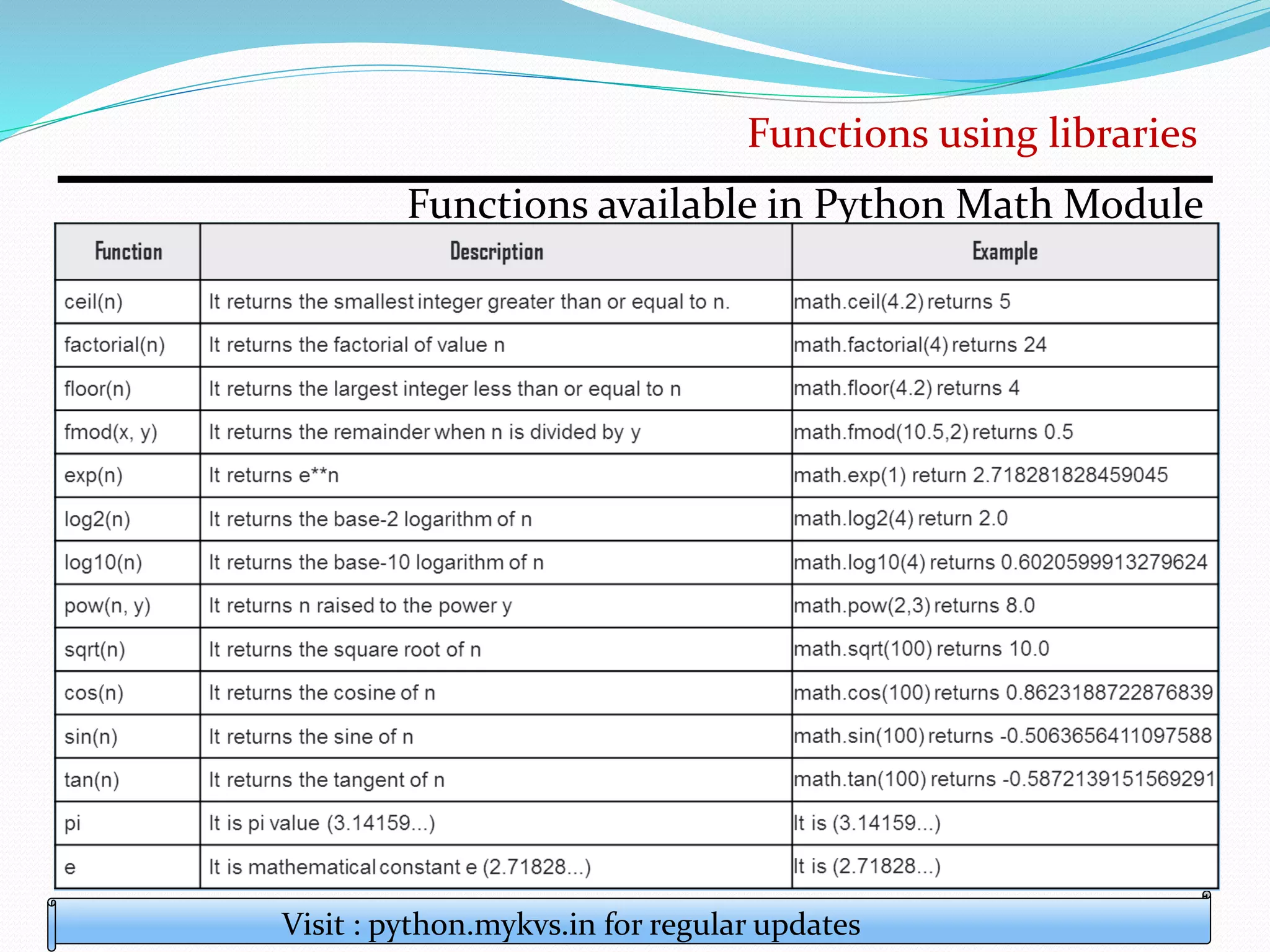Click description 'n raised to the power y'

point(406,606)
